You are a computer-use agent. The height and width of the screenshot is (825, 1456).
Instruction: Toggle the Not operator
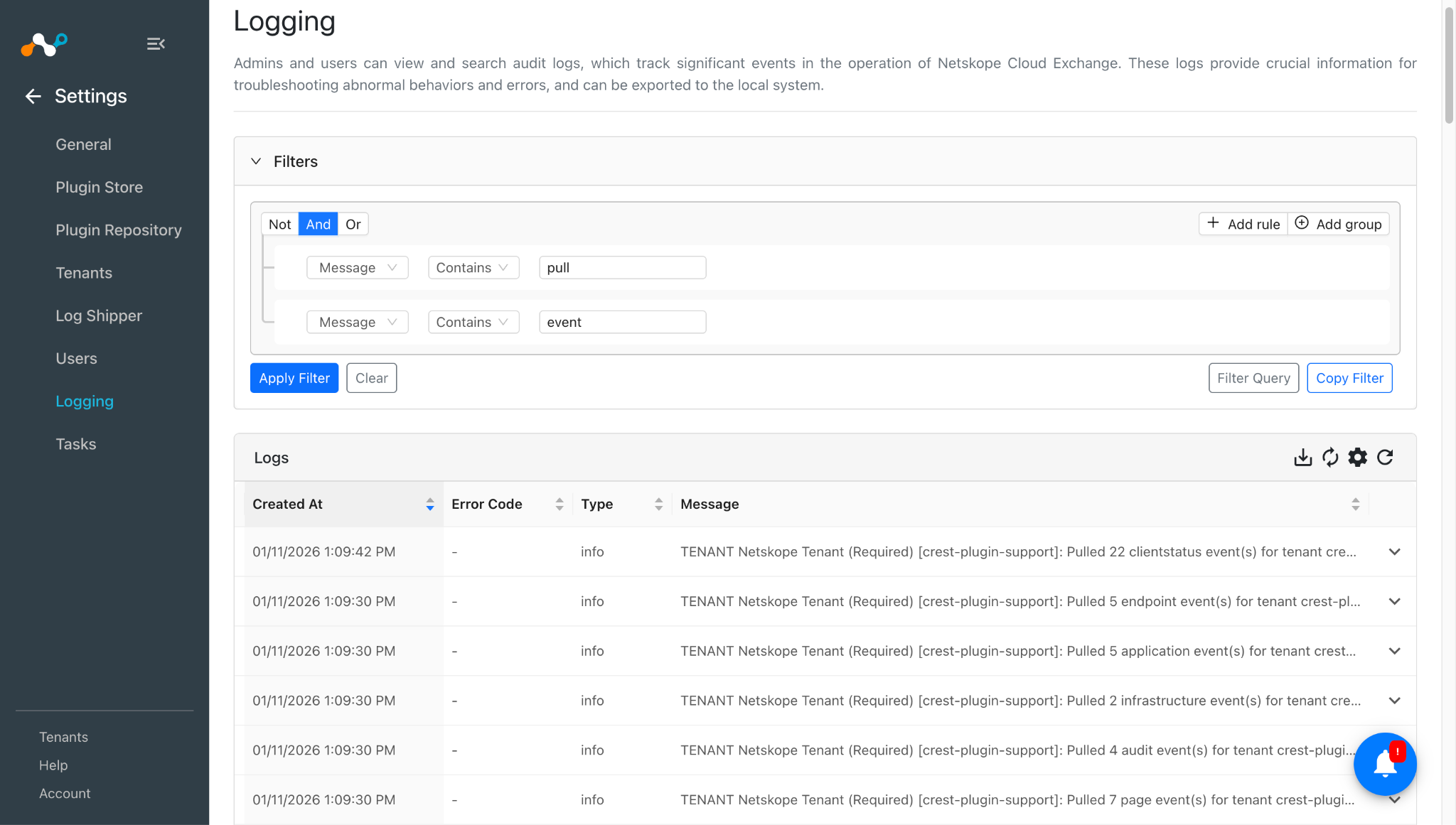[280, 225]
